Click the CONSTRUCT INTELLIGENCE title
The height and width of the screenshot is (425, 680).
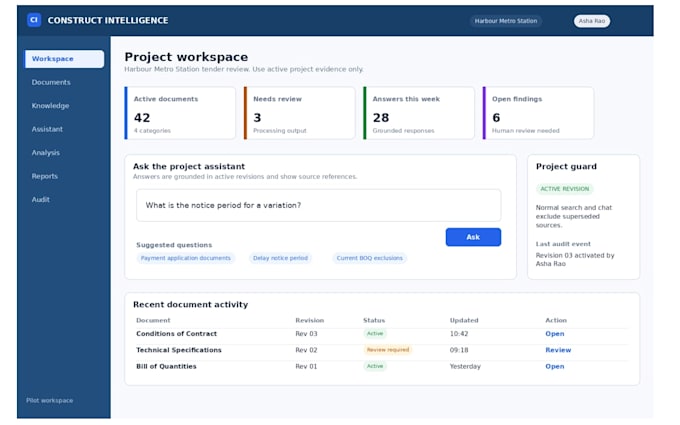click(109, 20)
